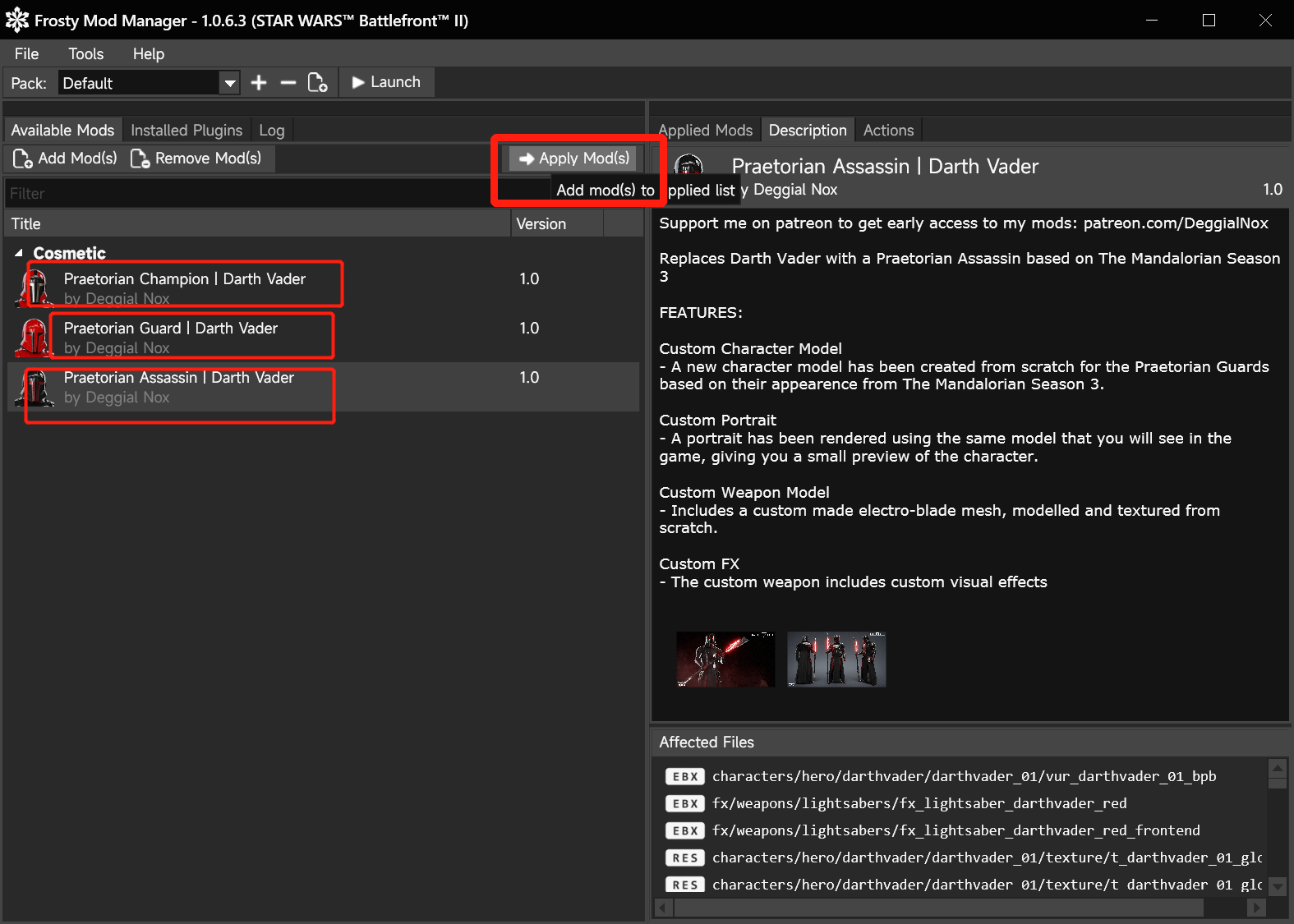This screenshot has height=924, width=1294.
Task: Open the Tools menu
Action: pos(85,54)
